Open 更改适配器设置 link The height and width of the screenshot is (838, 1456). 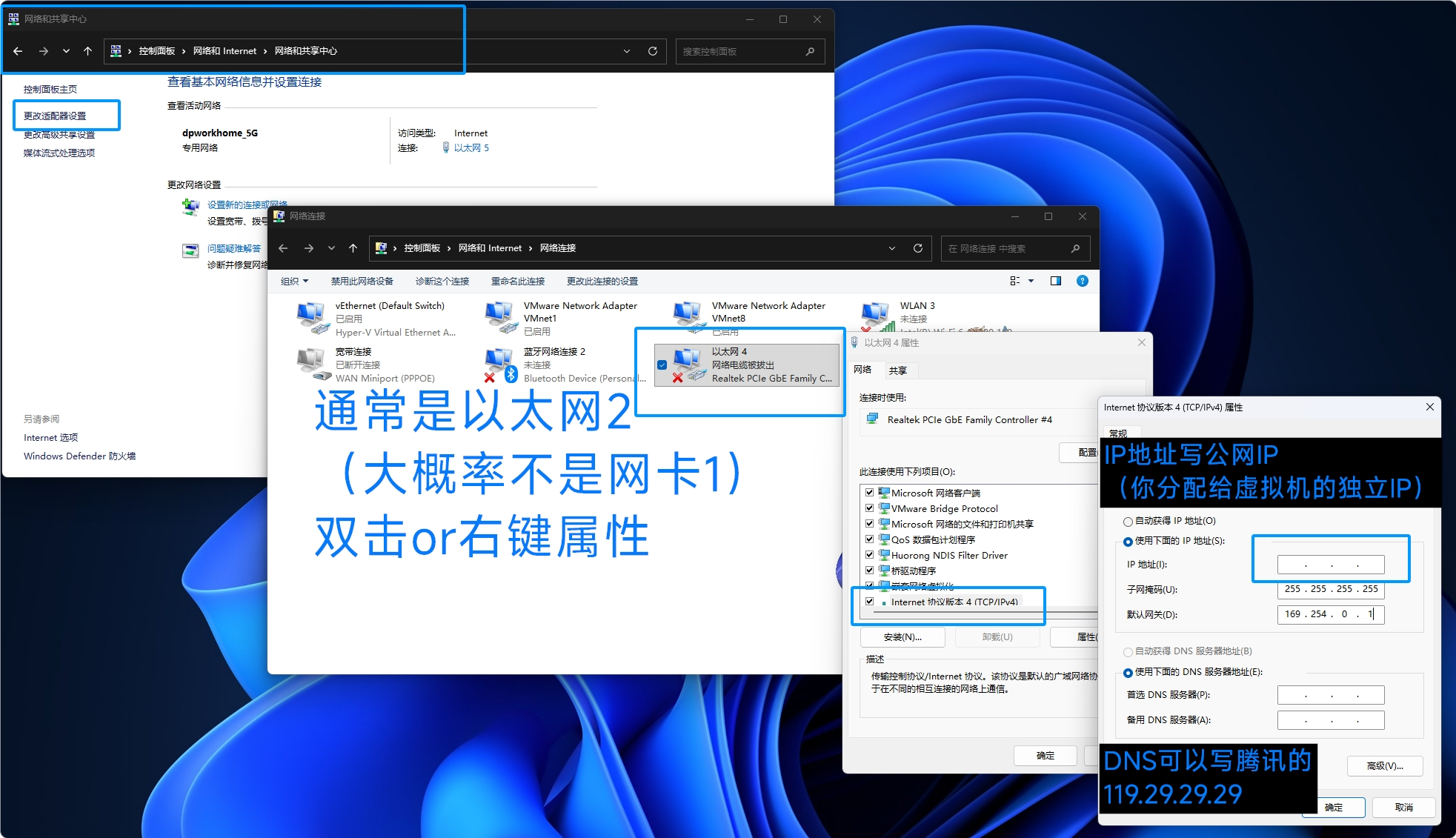click(x=55, y=116)
